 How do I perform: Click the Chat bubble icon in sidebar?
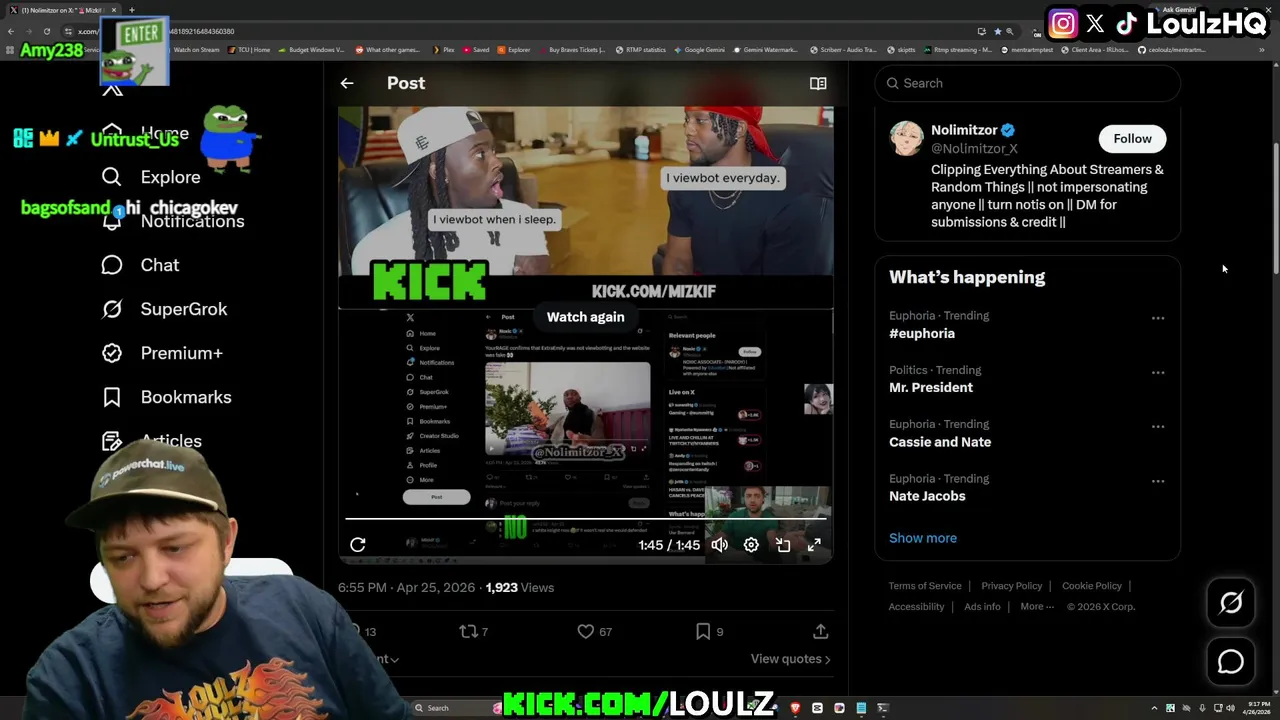(112, 265)
